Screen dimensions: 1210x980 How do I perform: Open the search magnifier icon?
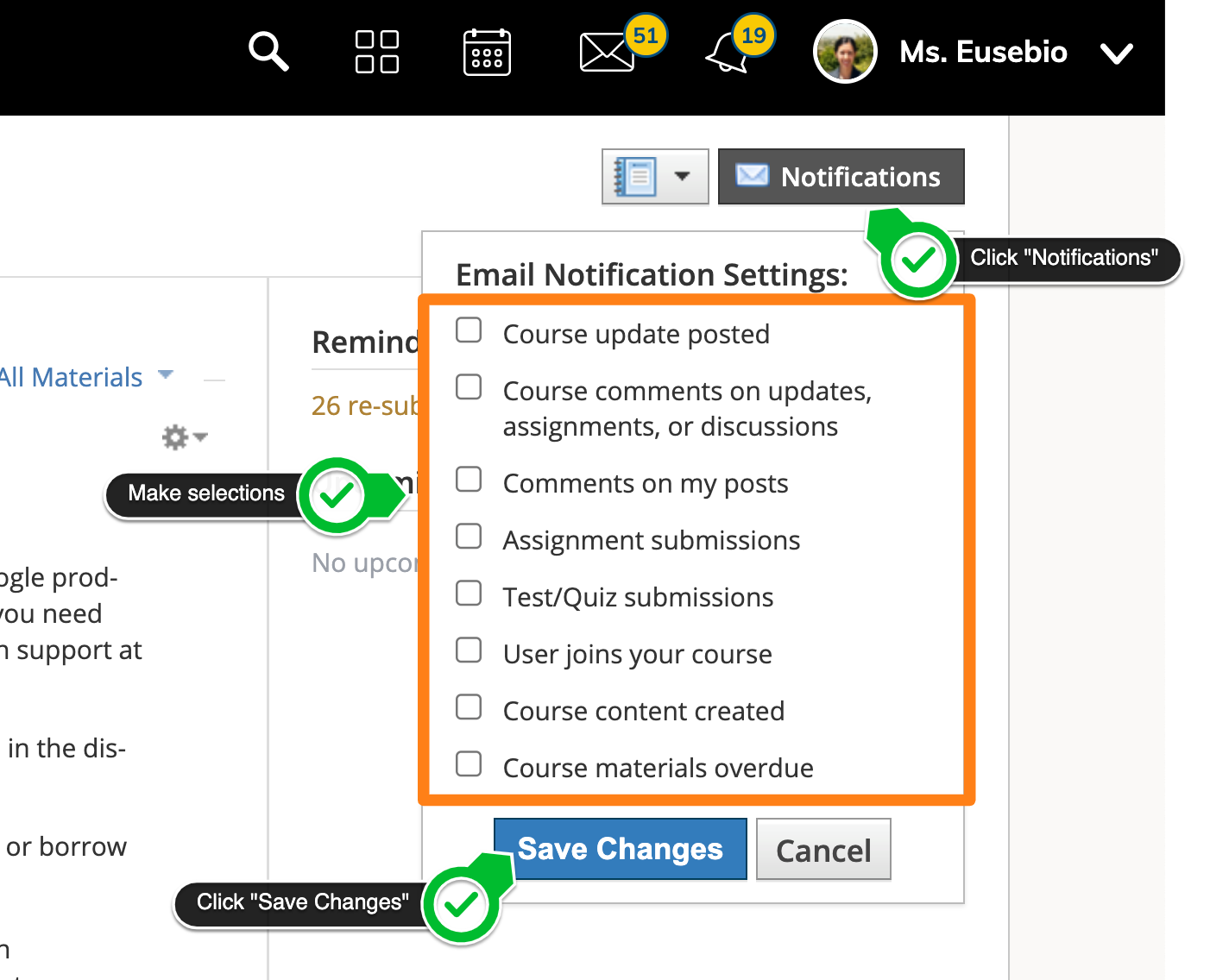coord(268,52)
